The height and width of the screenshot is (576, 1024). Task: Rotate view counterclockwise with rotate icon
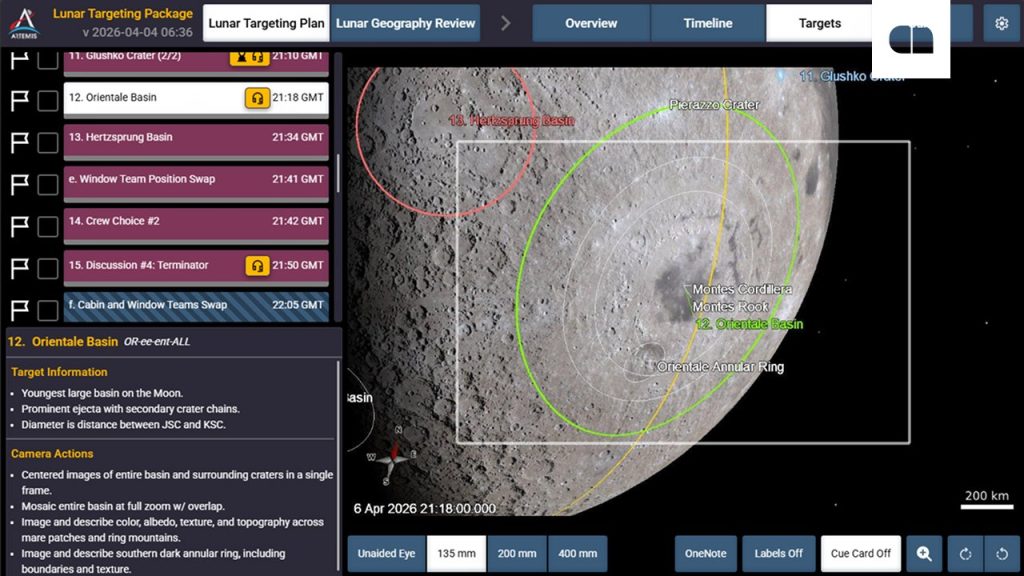point(1002,554)
